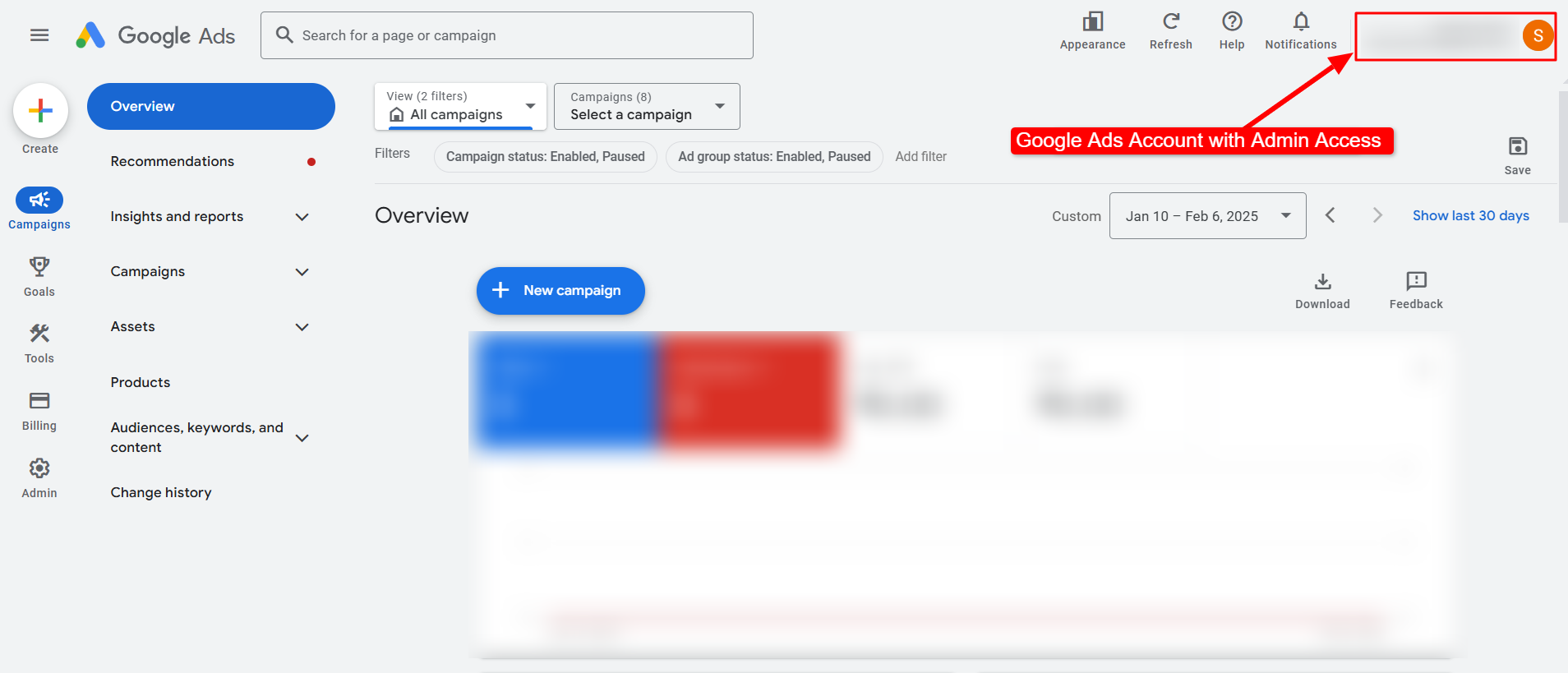This screenshot has width=1568, height=673.
Task: Click the orange S account avatar
Action: (1538, 35)
